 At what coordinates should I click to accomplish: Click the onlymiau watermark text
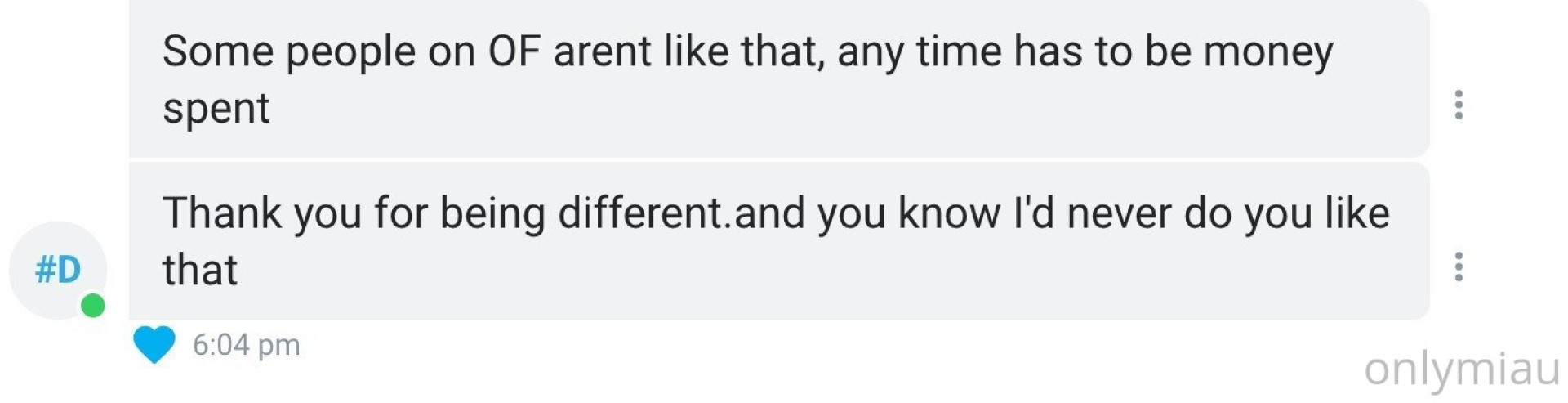click(x=1462, y=369)
